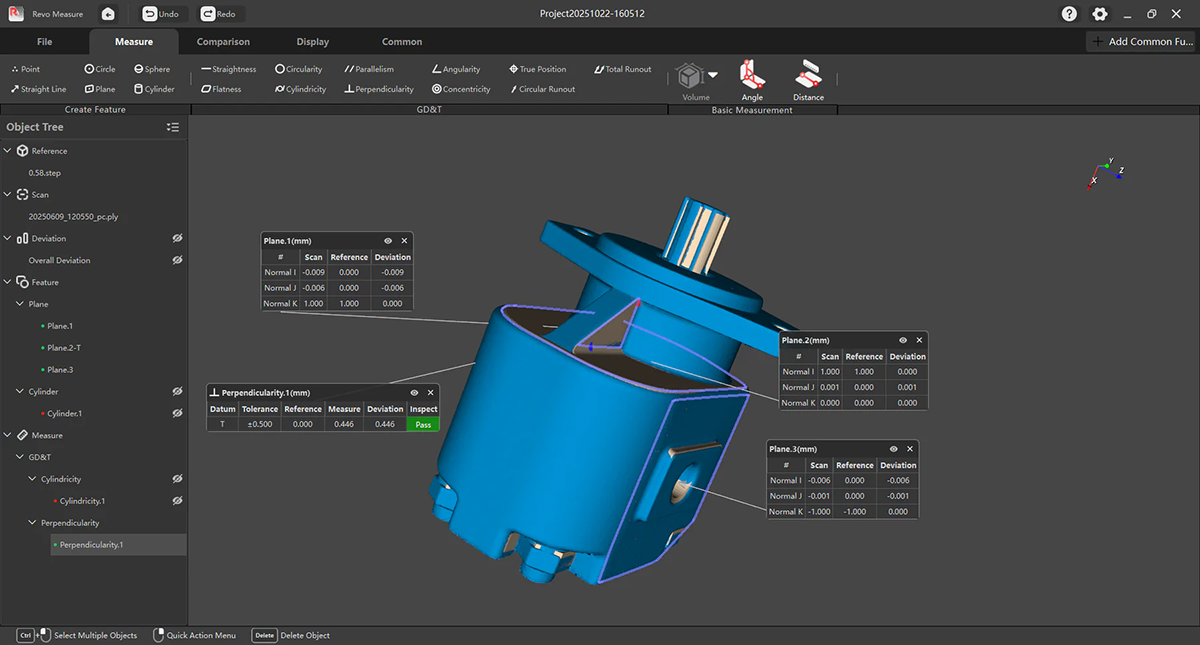Collapse the Feature tree node
The height and width of the screenshot is (645, 1200).
tap(8, 282)
